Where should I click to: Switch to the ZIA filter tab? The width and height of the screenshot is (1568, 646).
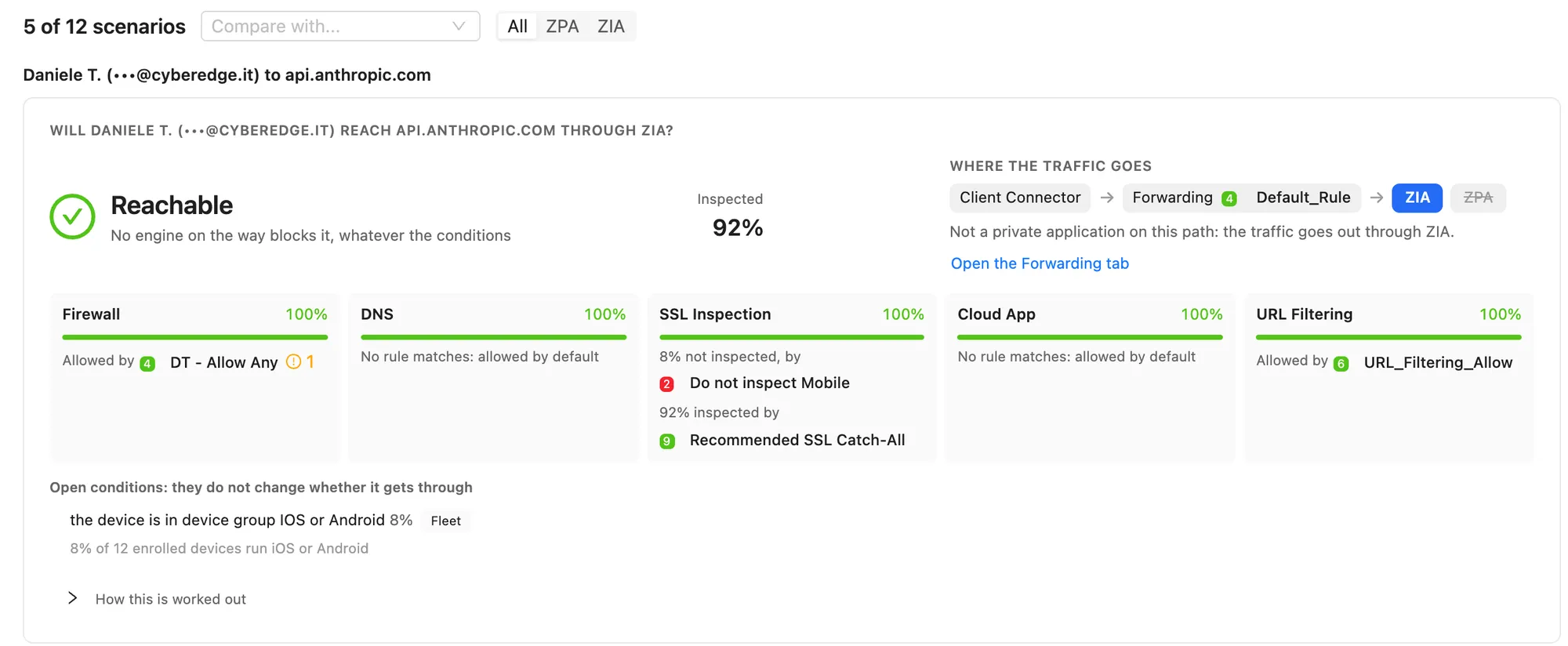pyautogui.click(x=611, y=26)
